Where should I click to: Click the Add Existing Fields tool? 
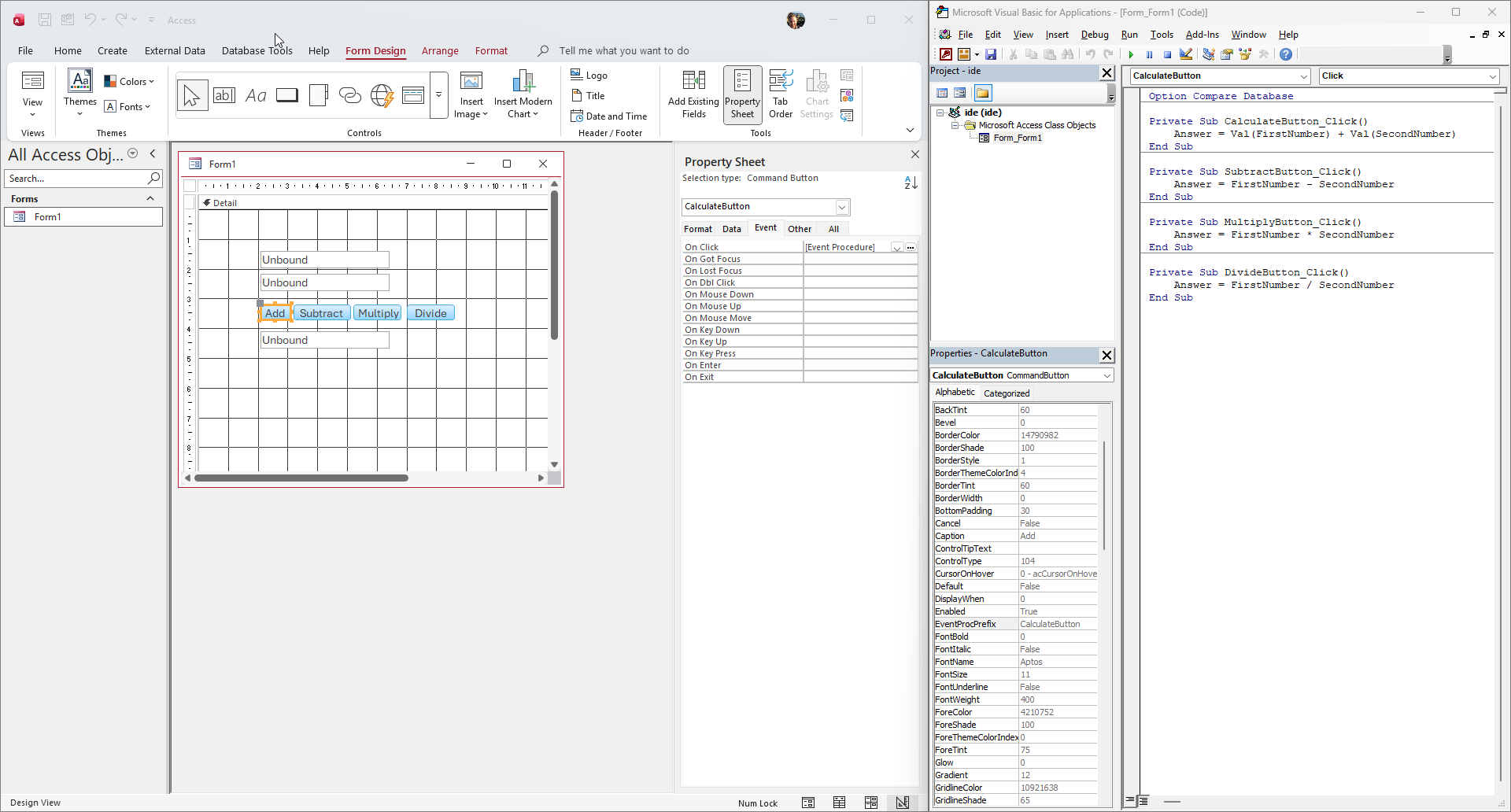[x=693, y=94]
